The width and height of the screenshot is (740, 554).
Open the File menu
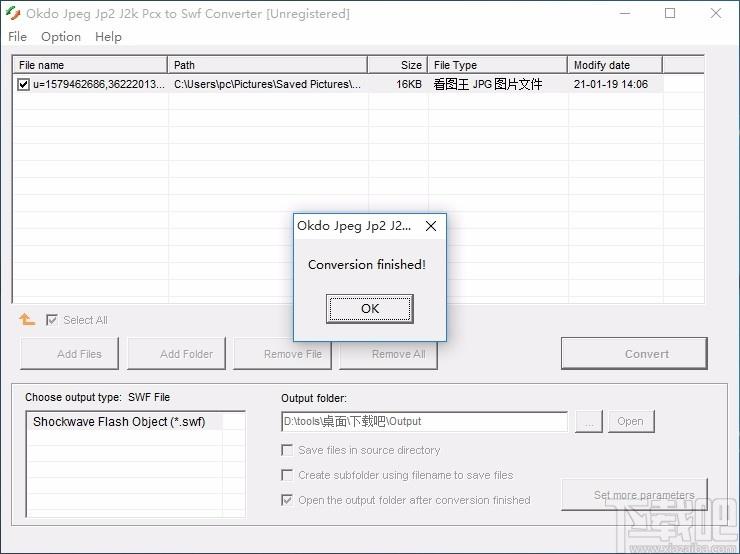pyautogui.click(x=17, y=37)
